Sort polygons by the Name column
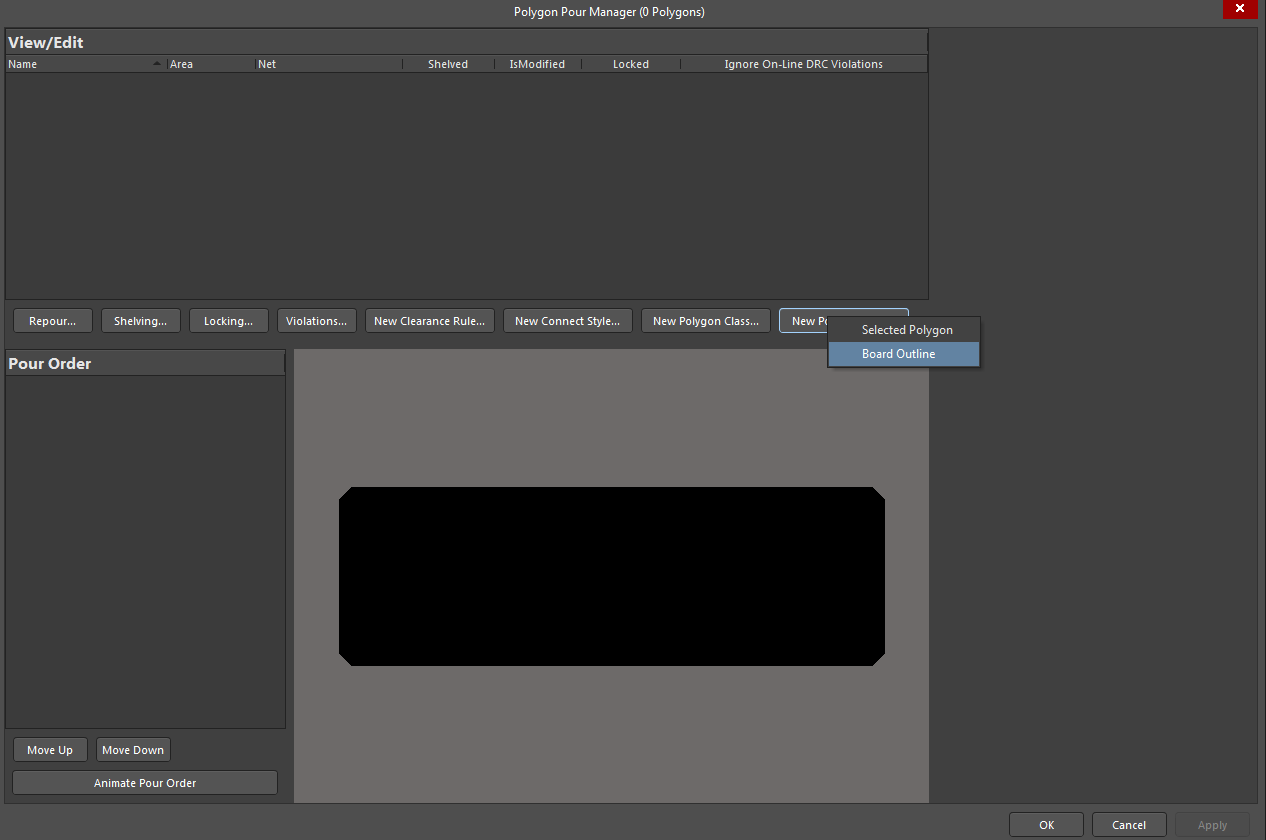Viewport: 1266px width, 840px height. tap(80, 64)
